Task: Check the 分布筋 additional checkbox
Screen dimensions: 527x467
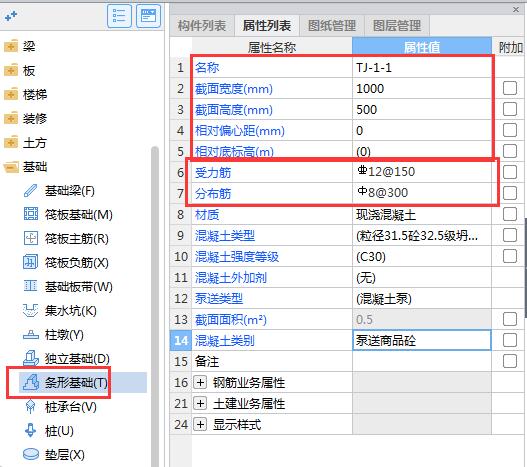Action: coord(510,193)
